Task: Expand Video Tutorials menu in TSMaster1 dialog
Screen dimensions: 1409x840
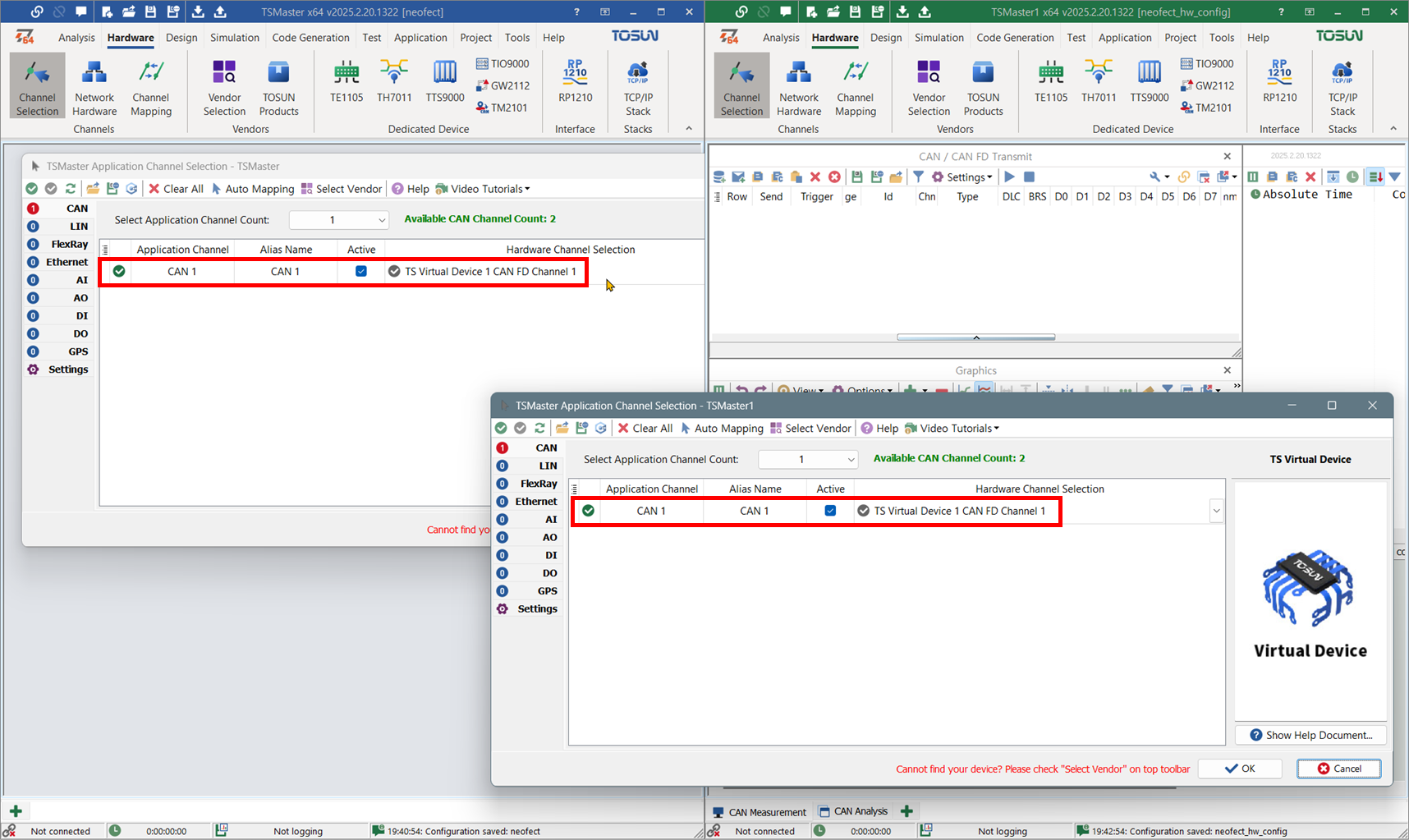Action: [x=952, y=428]
